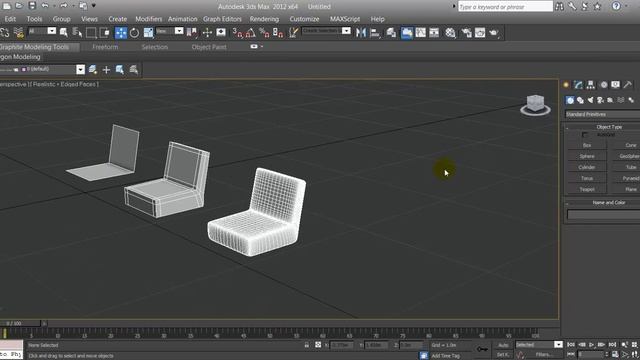The image size is (640, 360).
Task: Click the object name input field
Action: coord(603,215)
